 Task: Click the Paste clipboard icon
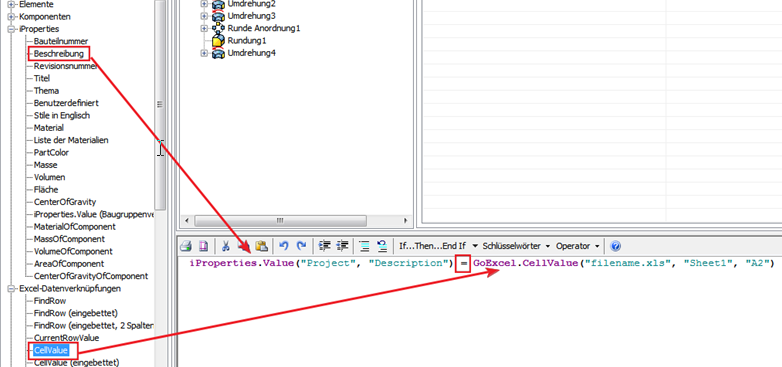[x=261, y=246]
